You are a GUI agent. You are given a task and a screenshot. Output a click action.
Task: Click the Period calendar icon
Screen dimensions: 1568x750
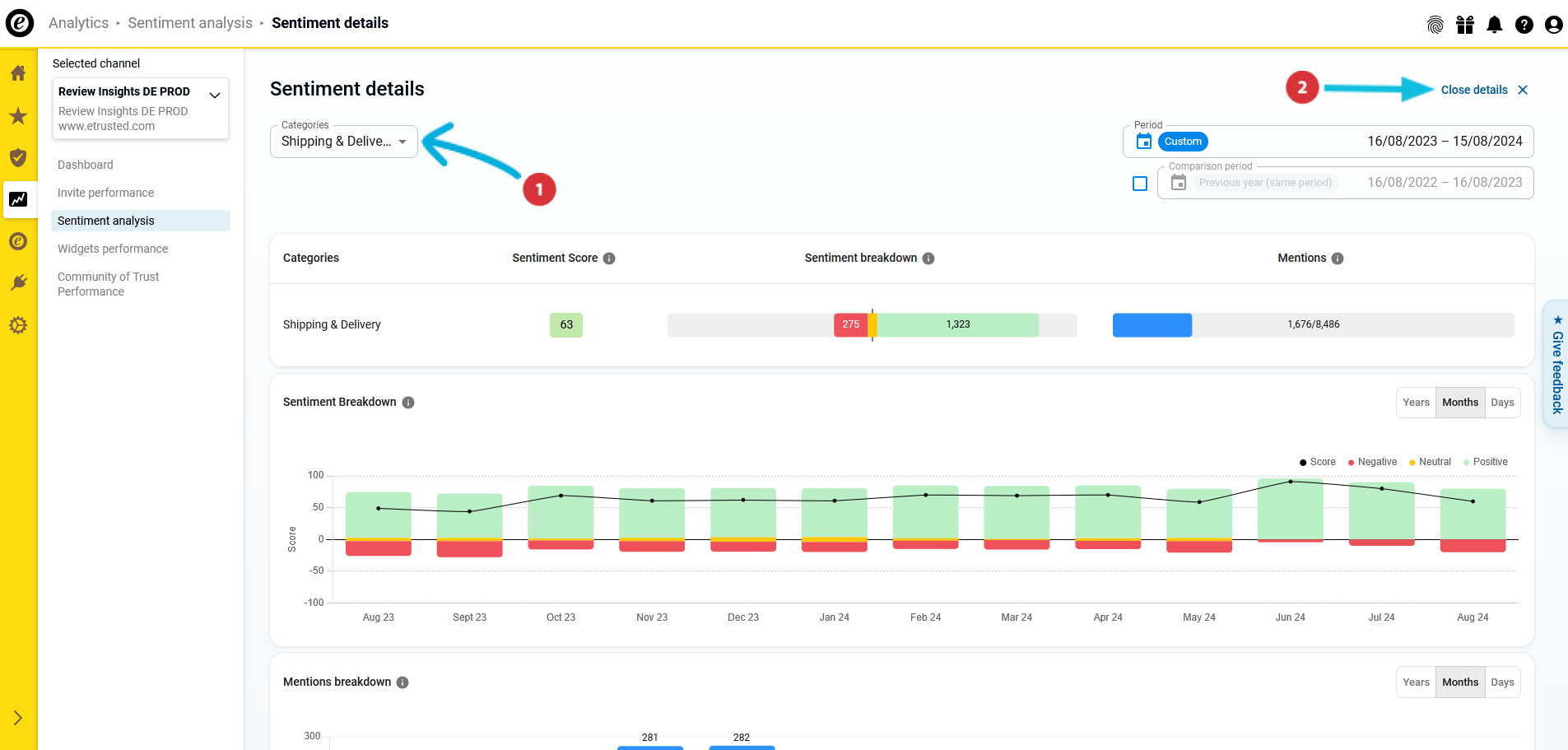[1144, 142]
